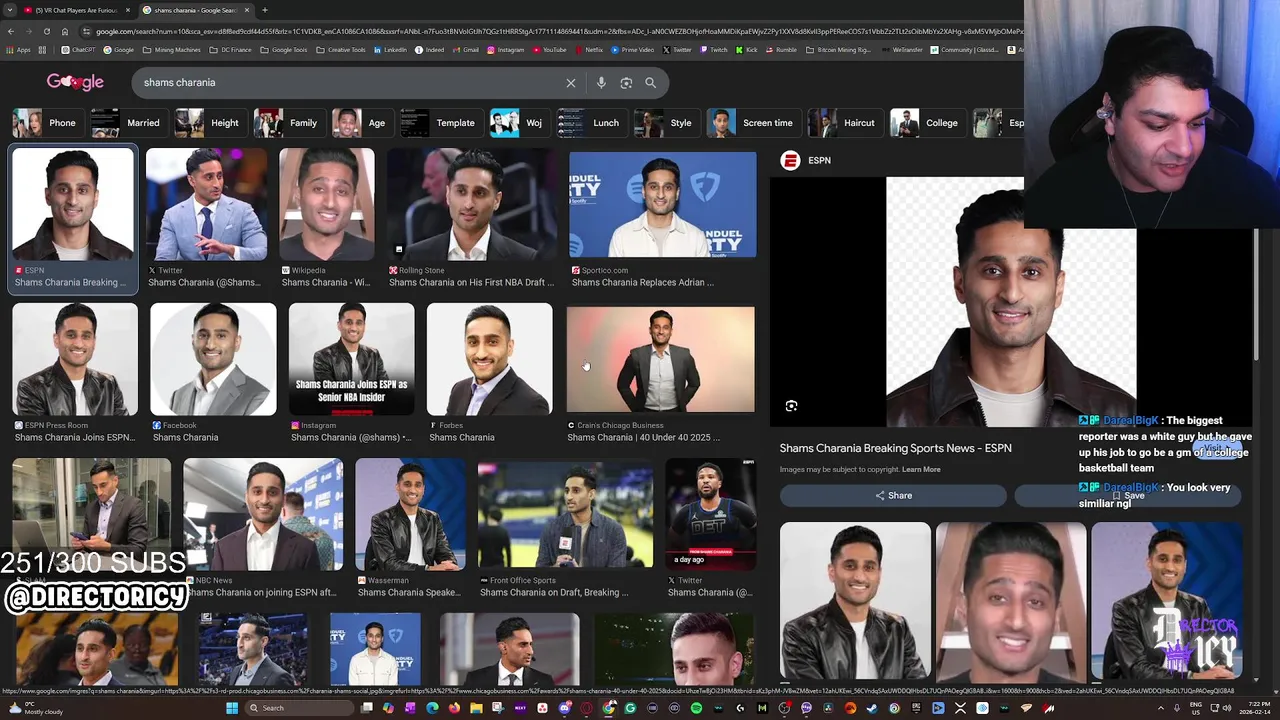The width and height of the screenshot is (1280, 720).
Task: Open Rolling Stone First NBA Draft result
Action: pyautogui.click(x=471, y=282)
